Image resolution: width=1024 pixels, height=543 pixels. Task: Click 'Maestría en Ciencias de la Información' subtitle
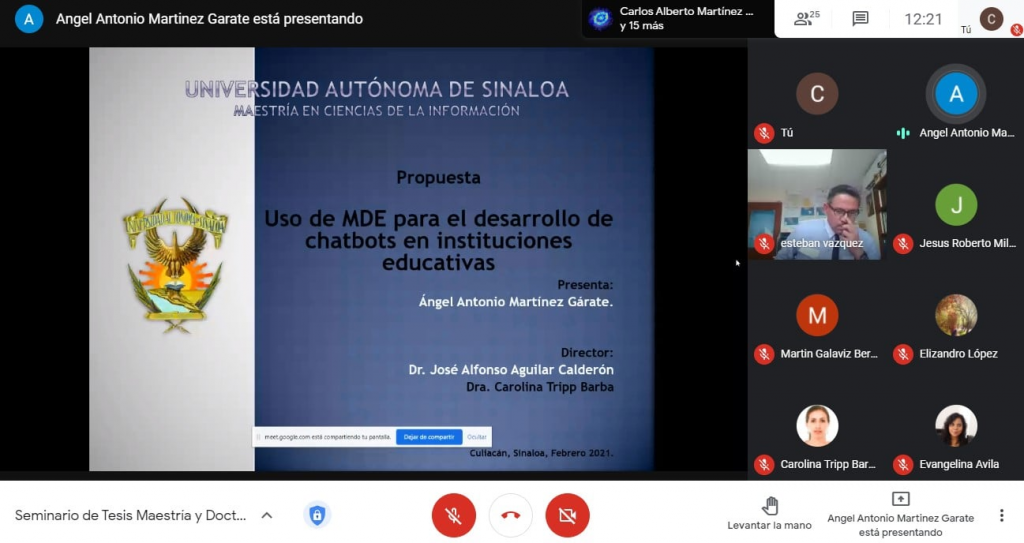point(377,111)
